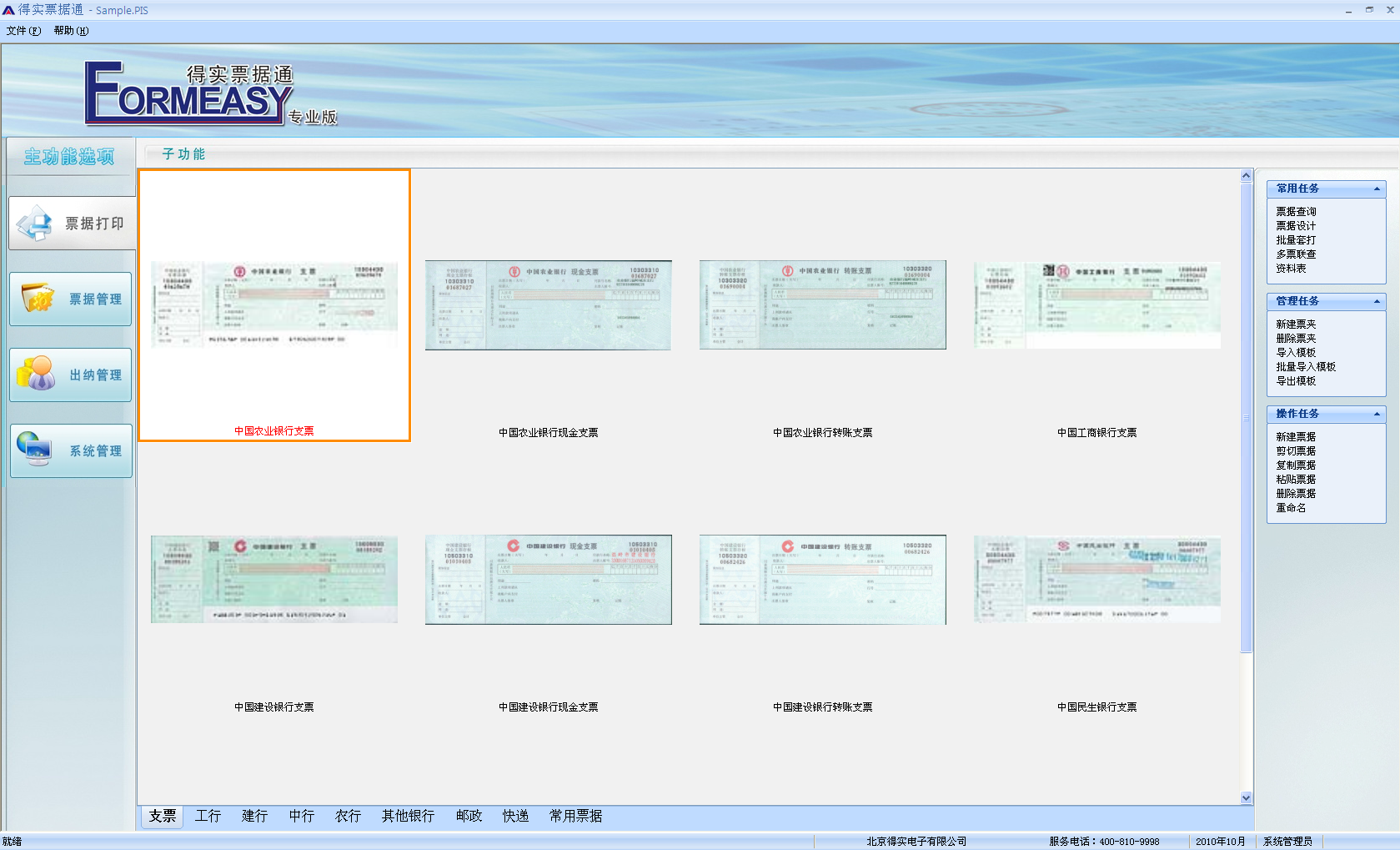1400x850 pixels.
Task: Click the 子功能 heading
Action: pyautogui.click(x=183, y=154)
